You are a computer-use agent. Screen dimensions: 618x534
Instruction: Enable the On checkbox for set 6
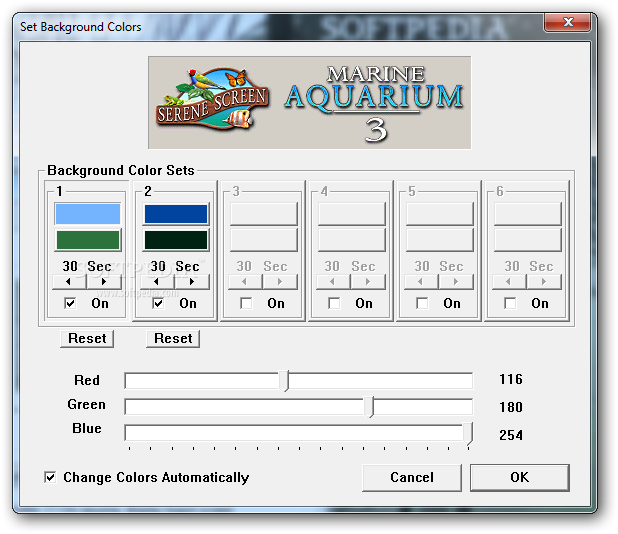pos(510,303)
